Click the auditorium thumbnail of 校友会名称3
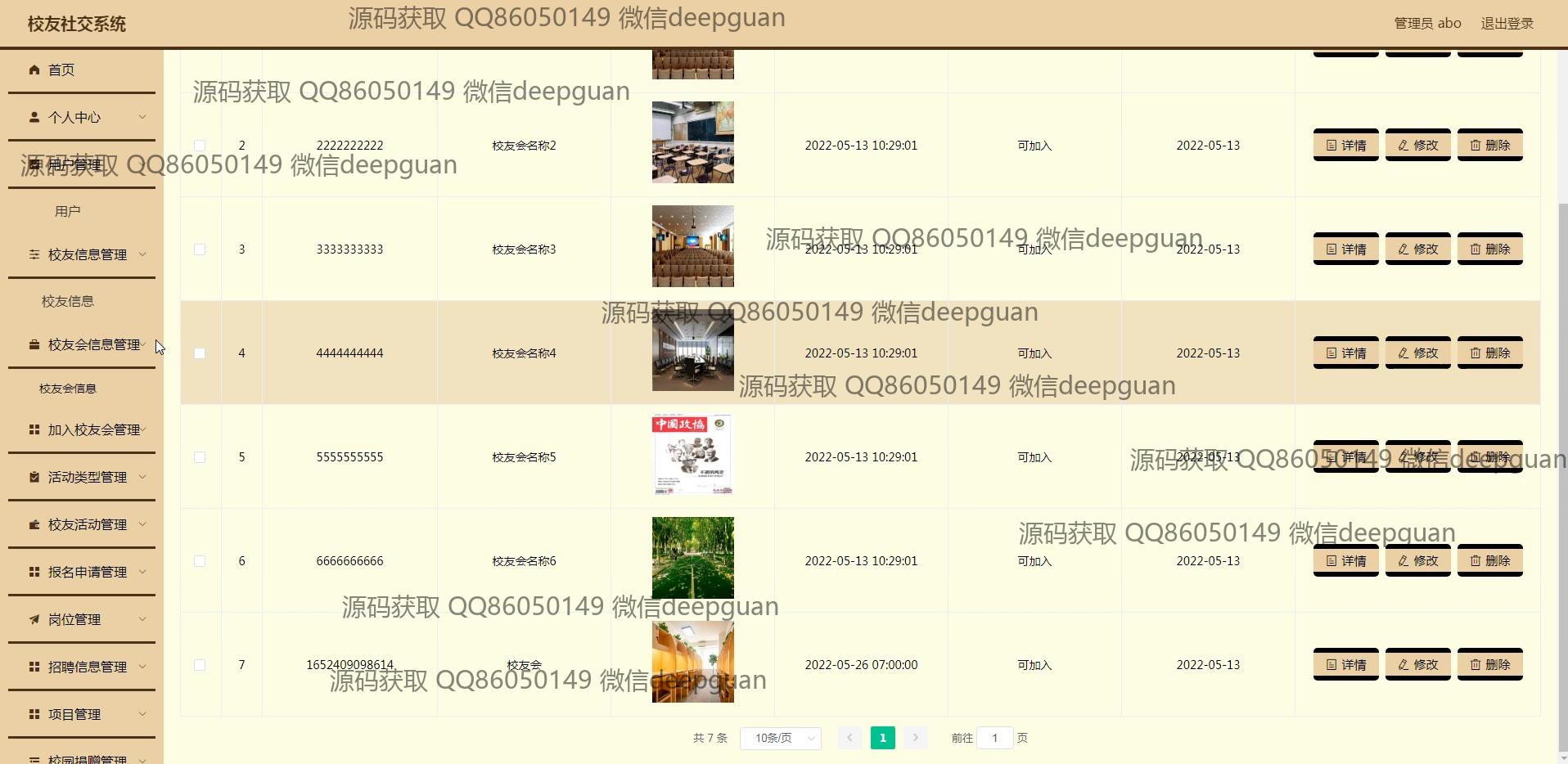The image size is (1568, 764). 693,246
